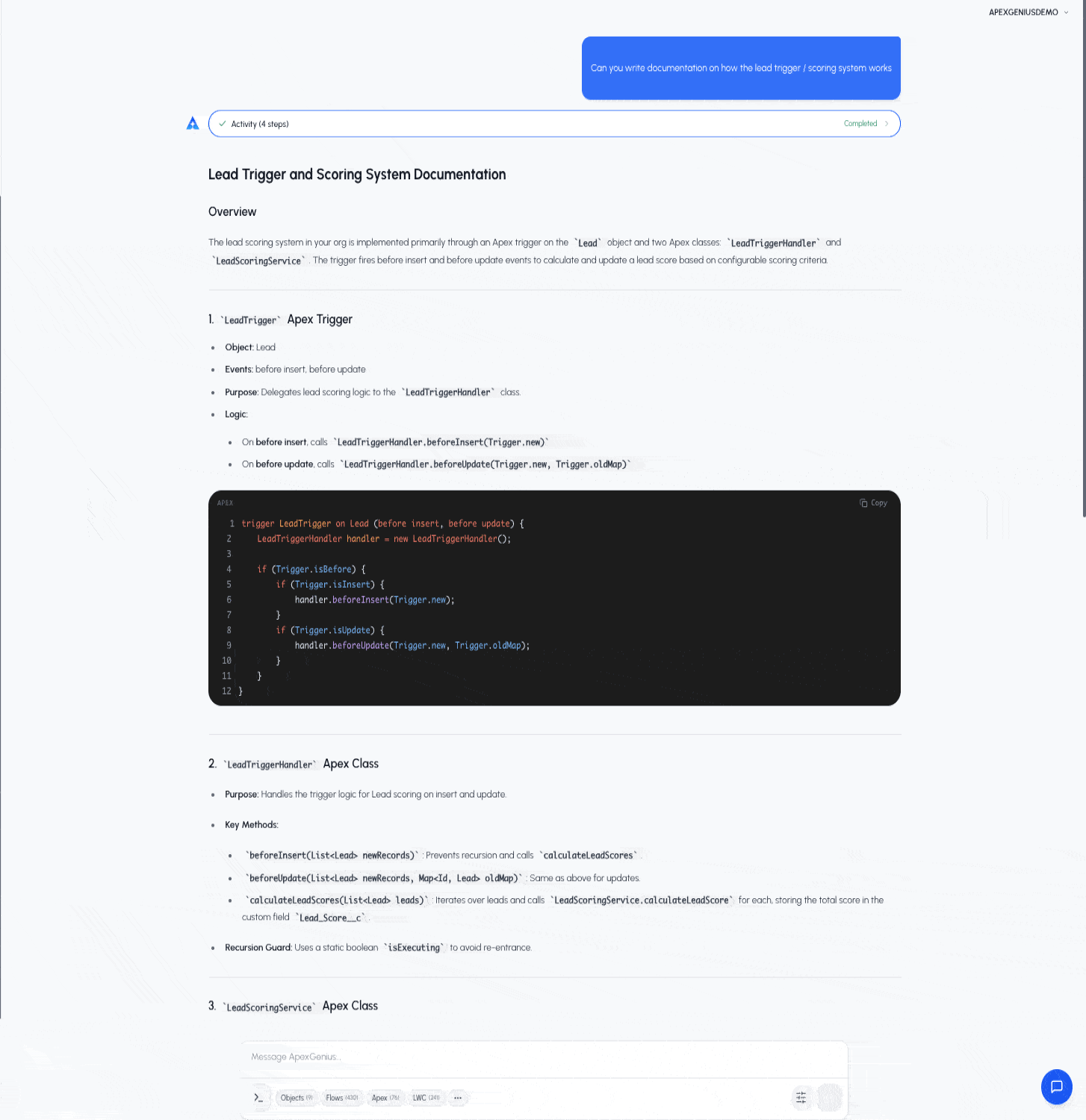Open the terminal prompt icon in message bar
The image size is (1086, 1120).
coord(258,1098)
